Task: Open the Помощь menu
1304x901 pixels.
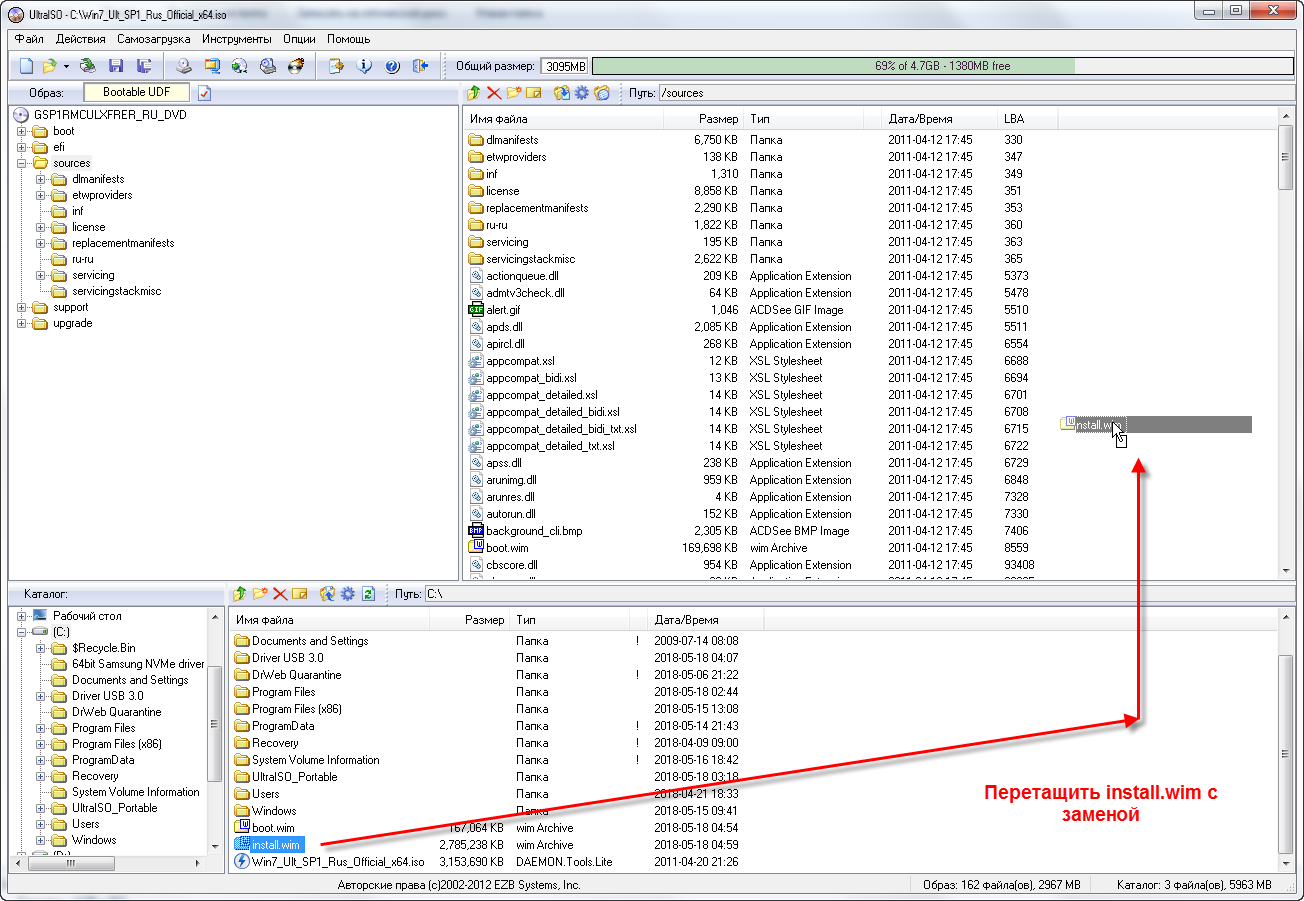Action: [349, 39]
